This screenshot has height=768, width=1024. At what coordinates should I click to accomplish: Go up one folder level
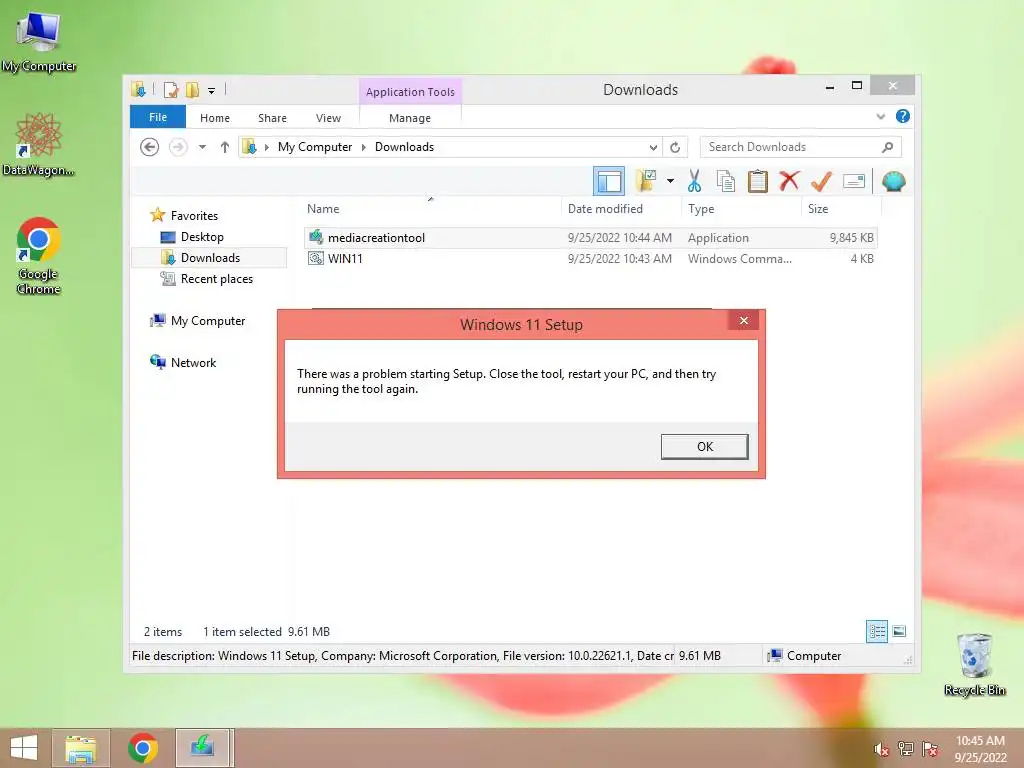pyautogui.click(x=225, y=147)
